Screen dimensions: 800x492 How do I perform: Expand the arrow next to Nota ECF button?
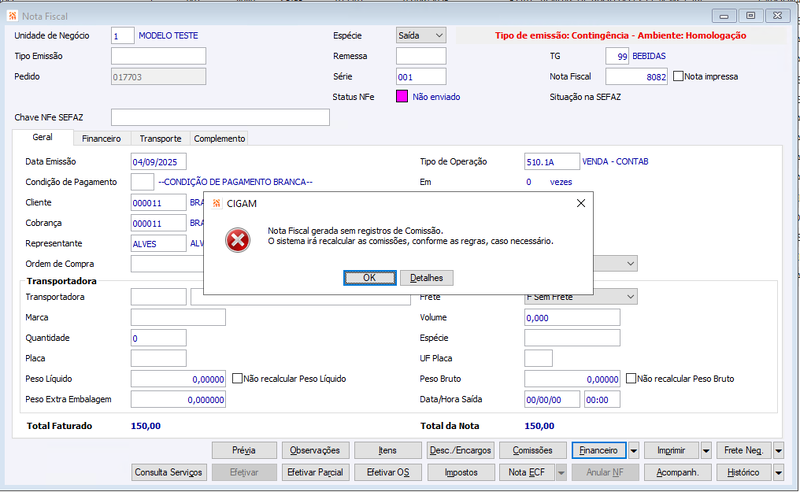(x=561, y=473)
